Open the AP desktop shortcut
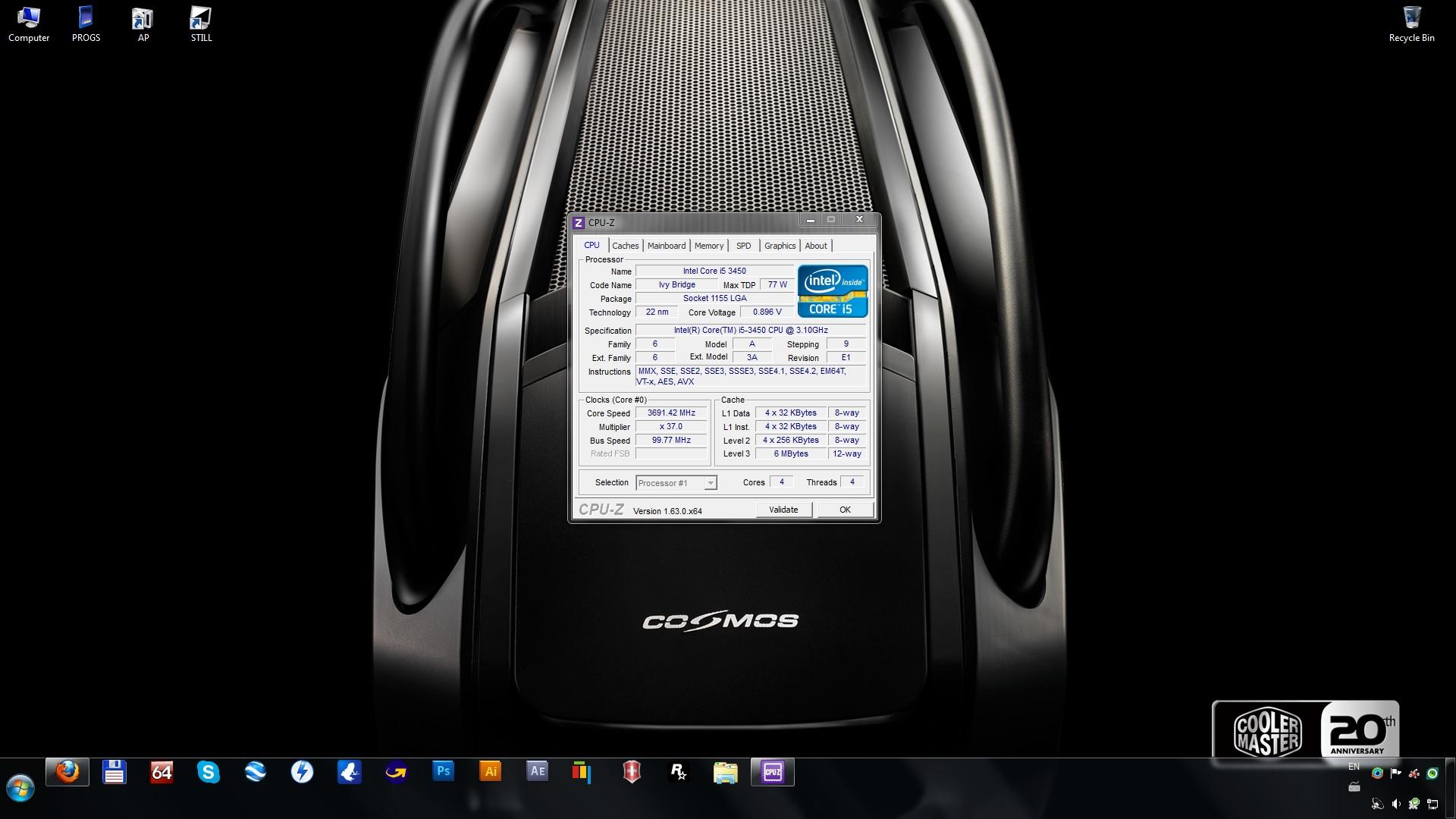Screen dimensions: 1456x819 [143, 24]
